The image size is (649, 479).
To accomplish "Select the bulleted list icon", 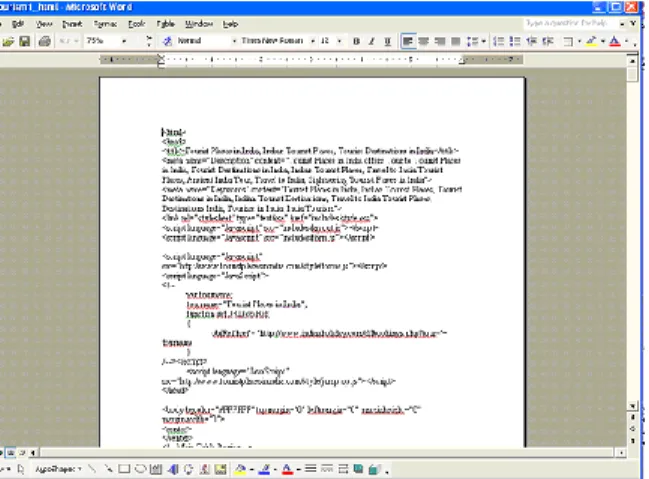I will tap(515, 41).
